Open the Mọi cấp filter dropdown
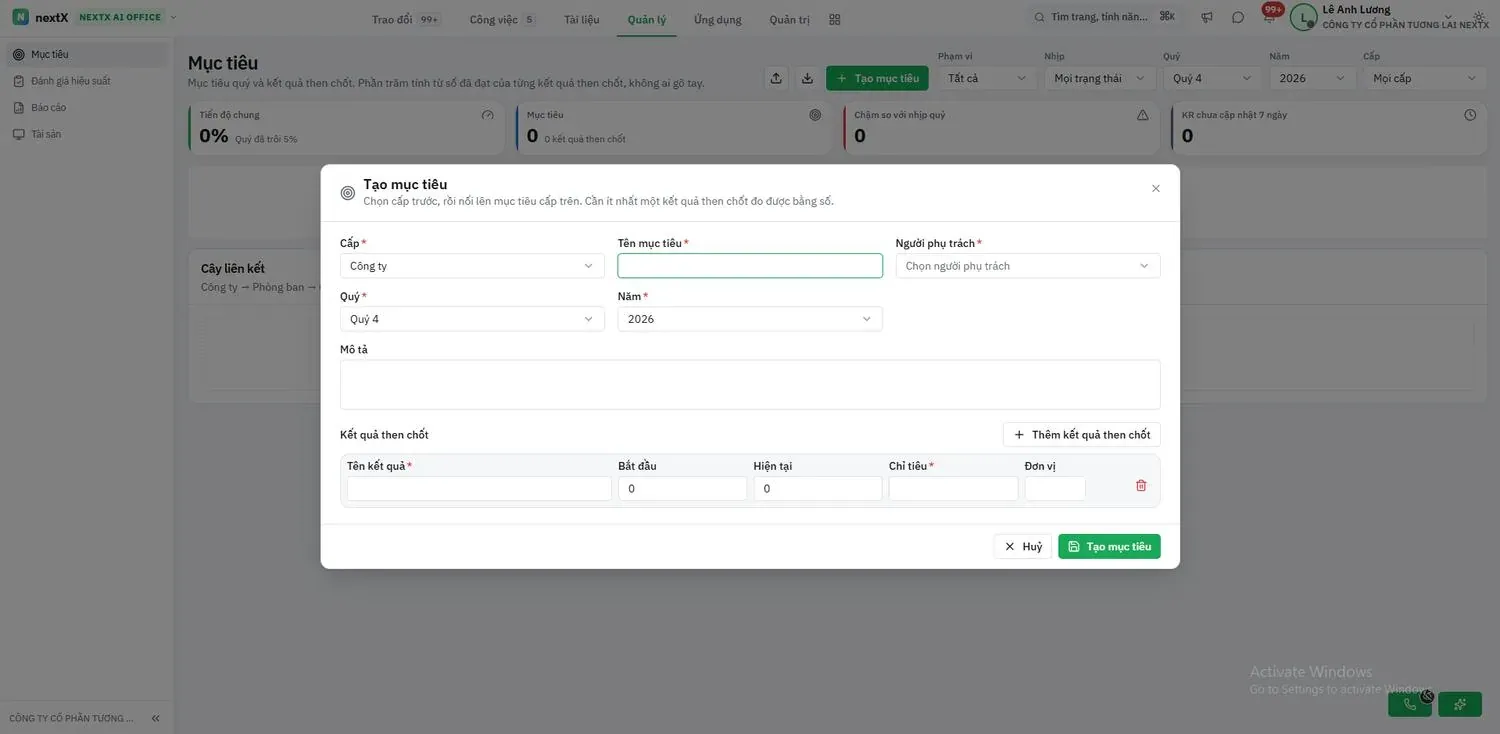 tap(1424, 78)
